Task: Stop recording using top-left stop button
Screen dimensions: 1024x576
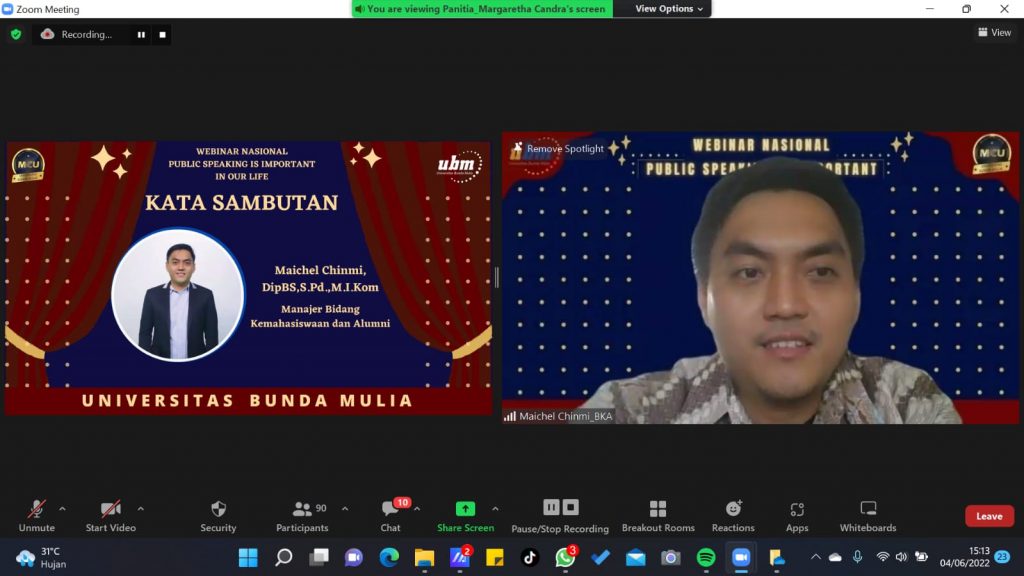Action: (x=163, y=35)
